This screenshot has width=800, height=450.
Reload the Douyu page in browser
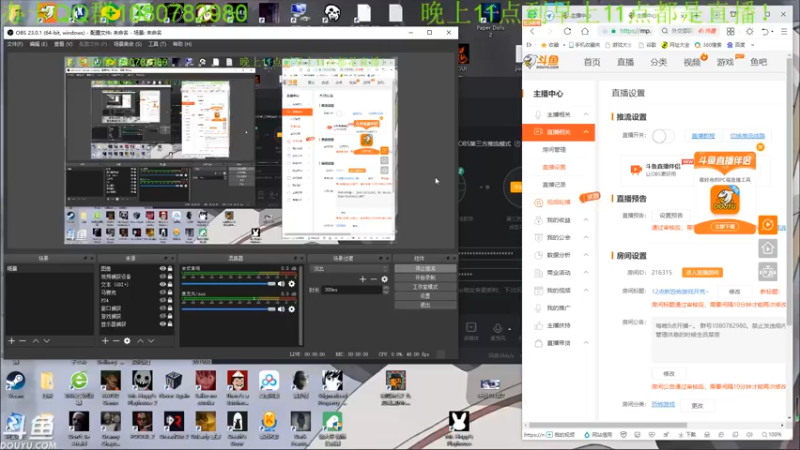[567, 31]
